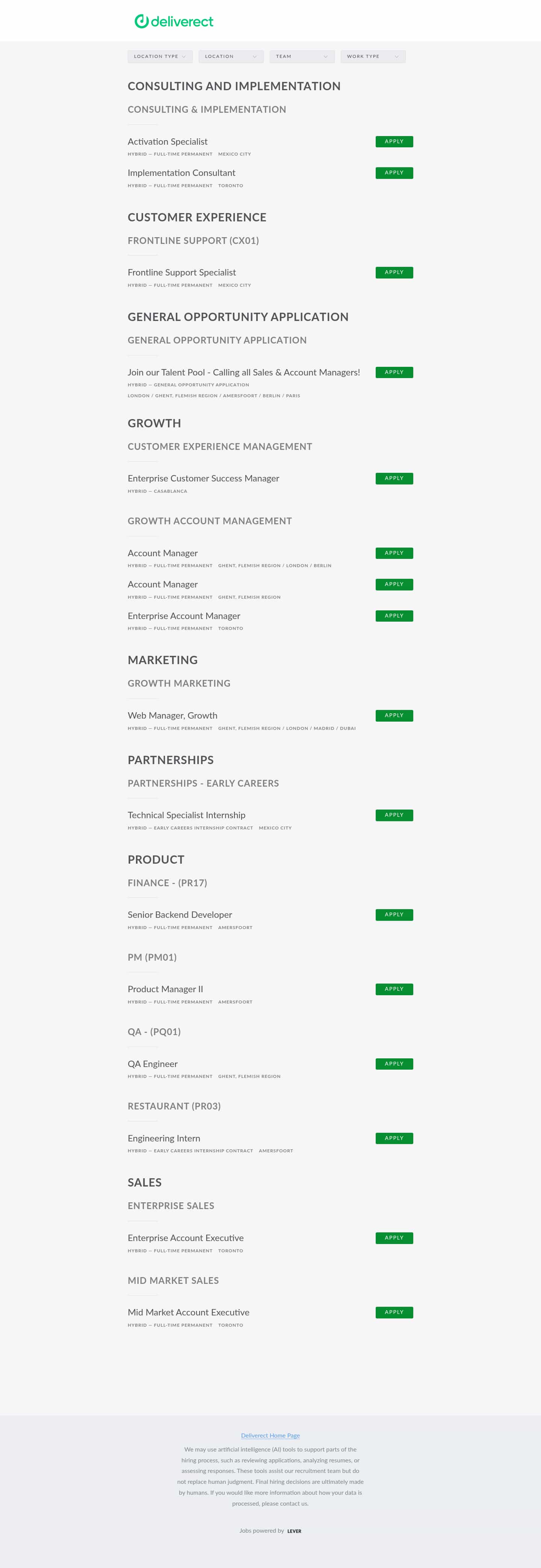Apply for Product Manager II position
The width and height of the screenshot is (541, 1568).
click(394, 988)
